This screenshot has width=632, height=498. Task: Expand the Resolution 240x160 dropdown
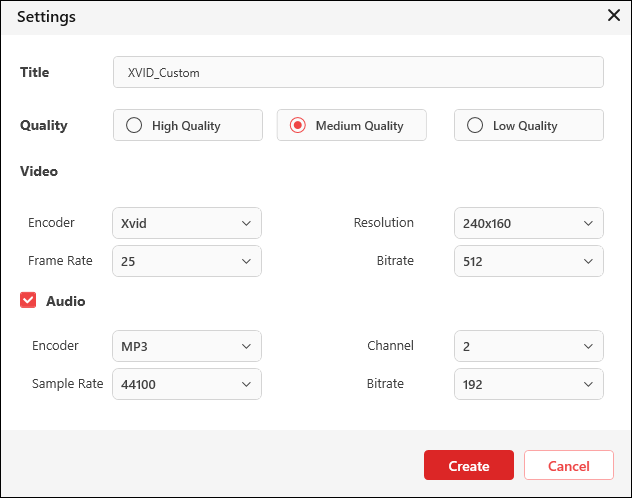tap(528, 223)
